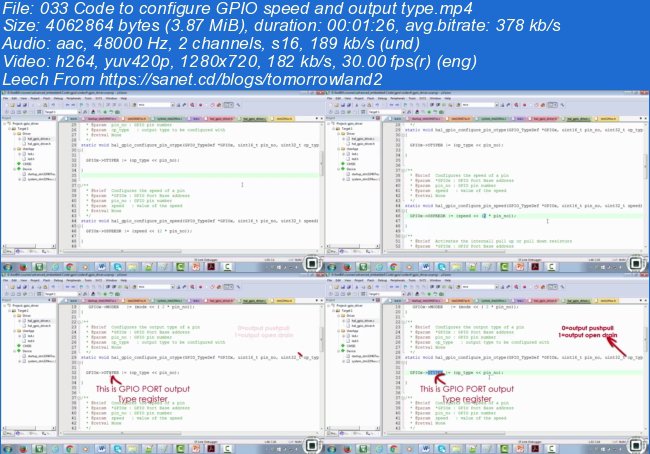650x454 pixels.
Task: Open the Help menu in bottom-right frame
Action: (448, 280)
